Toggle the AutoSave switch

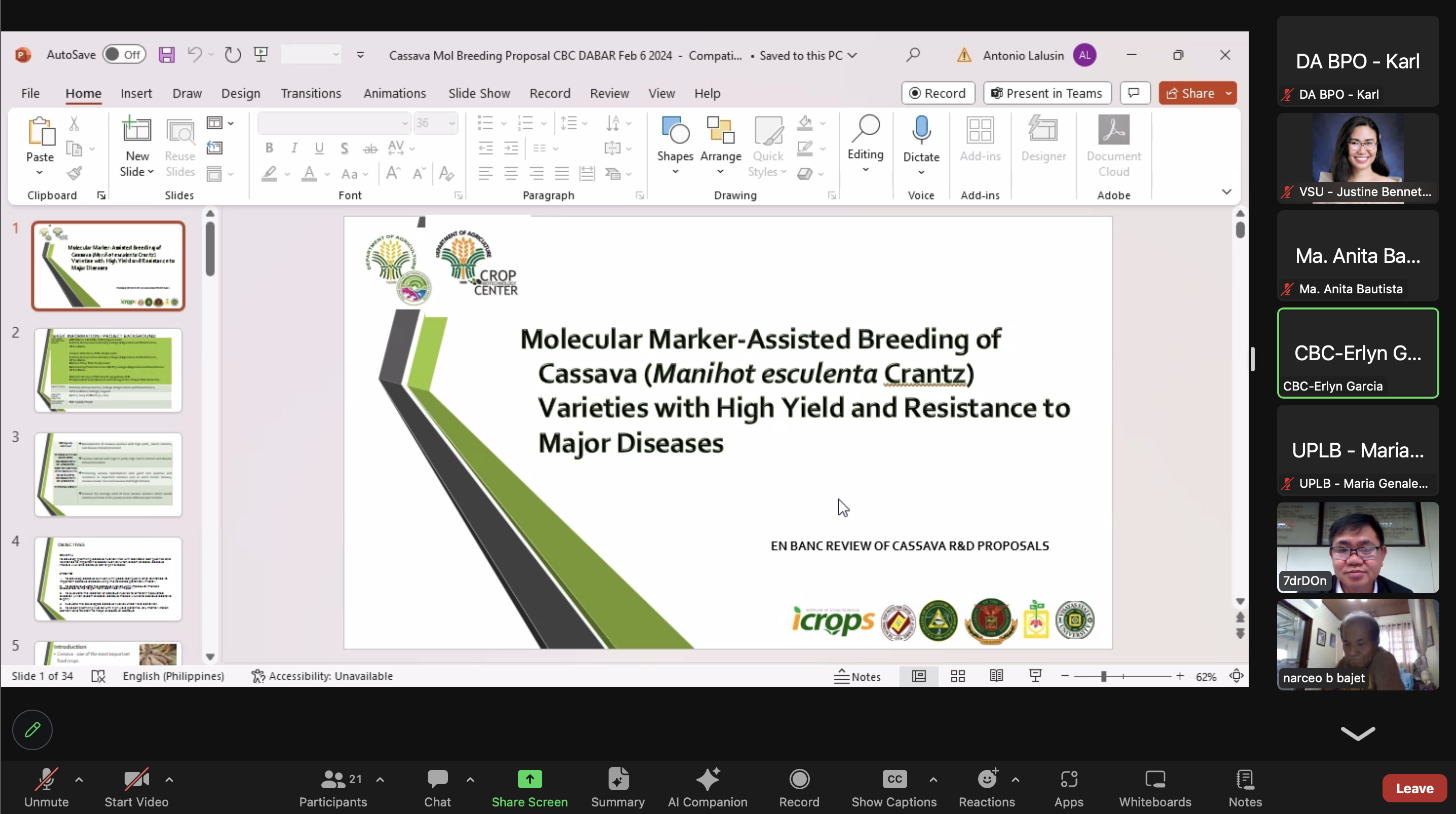tap(124, 55)
